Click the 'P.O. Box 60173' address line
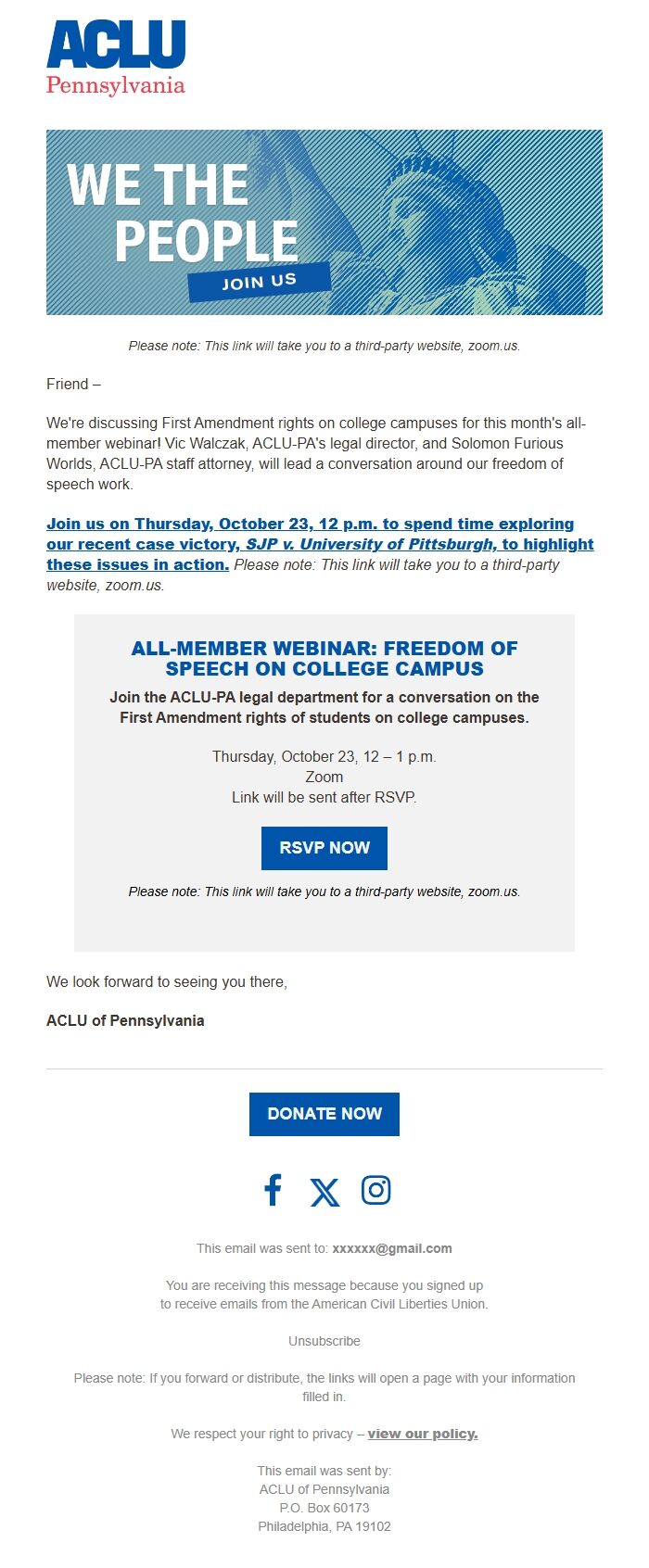The width and height of the screenshot is (649, 1568). [x=324, y=1508]
